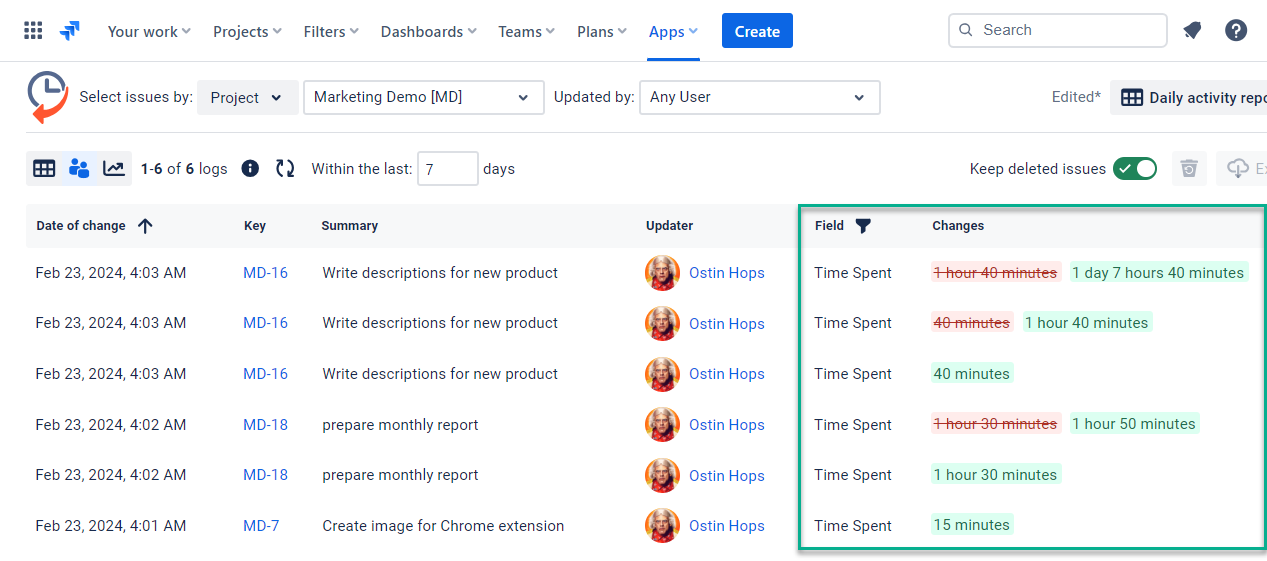This screenshot has width=1267, height=561.
Task: Open the MD-7 issue link
Action: (261, 526)
